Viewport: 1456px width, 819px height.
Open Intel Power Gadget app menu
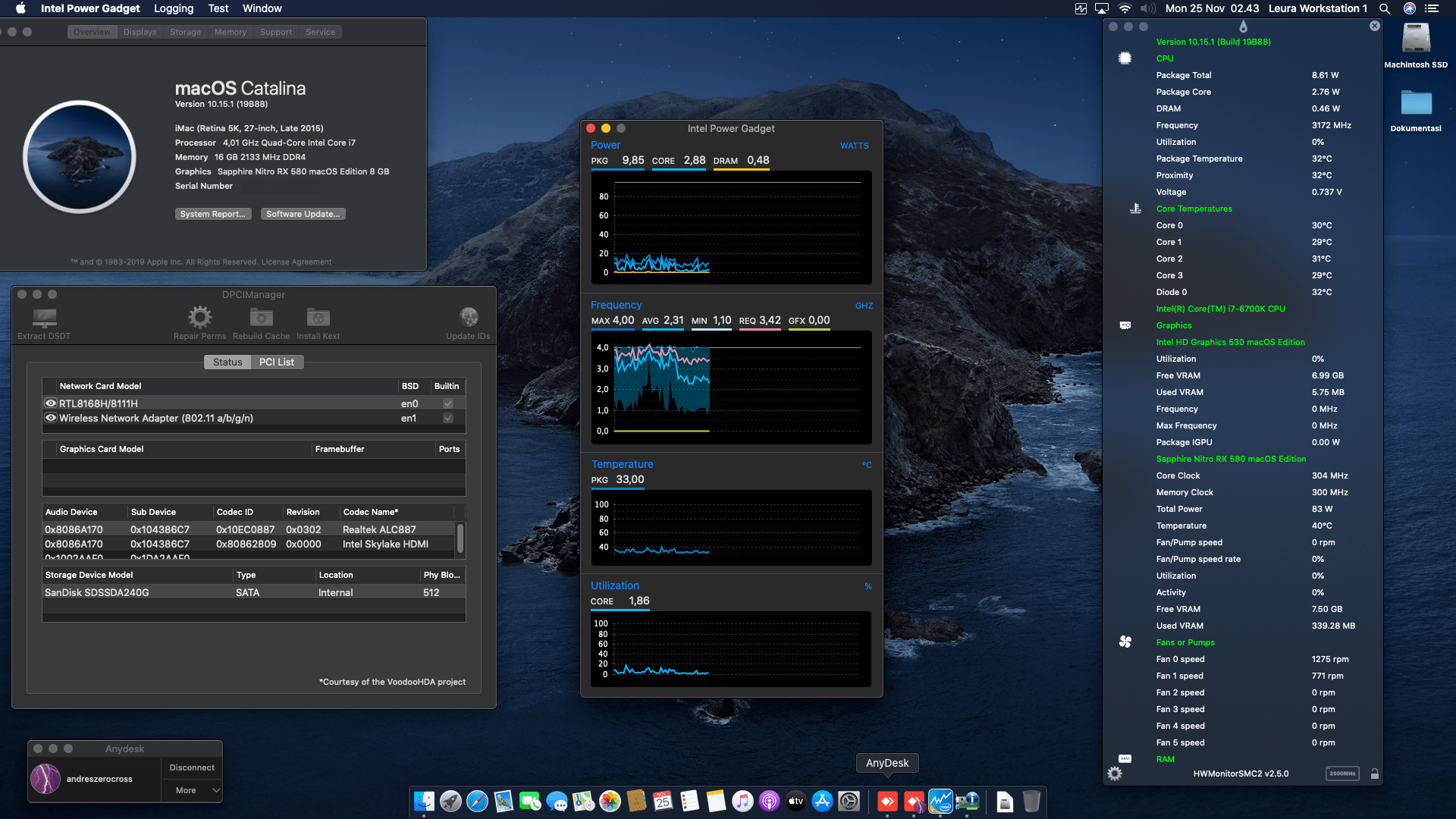point(90,8)
